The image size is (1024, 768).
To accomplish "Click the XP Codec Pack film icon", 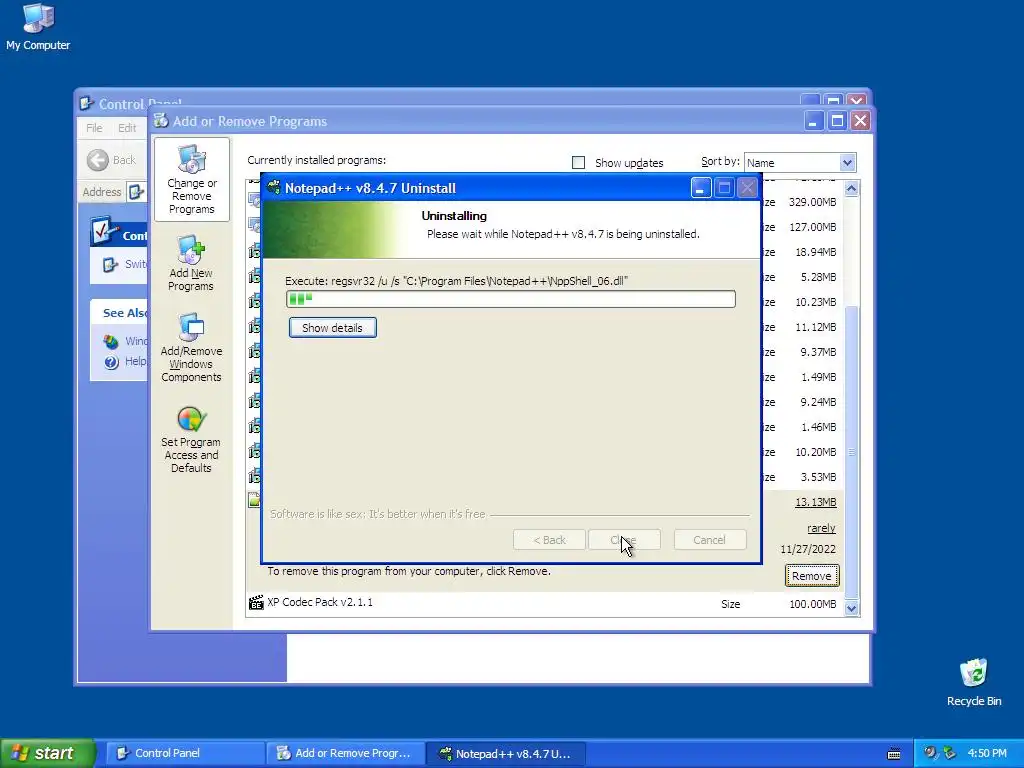I will point(256,602).
